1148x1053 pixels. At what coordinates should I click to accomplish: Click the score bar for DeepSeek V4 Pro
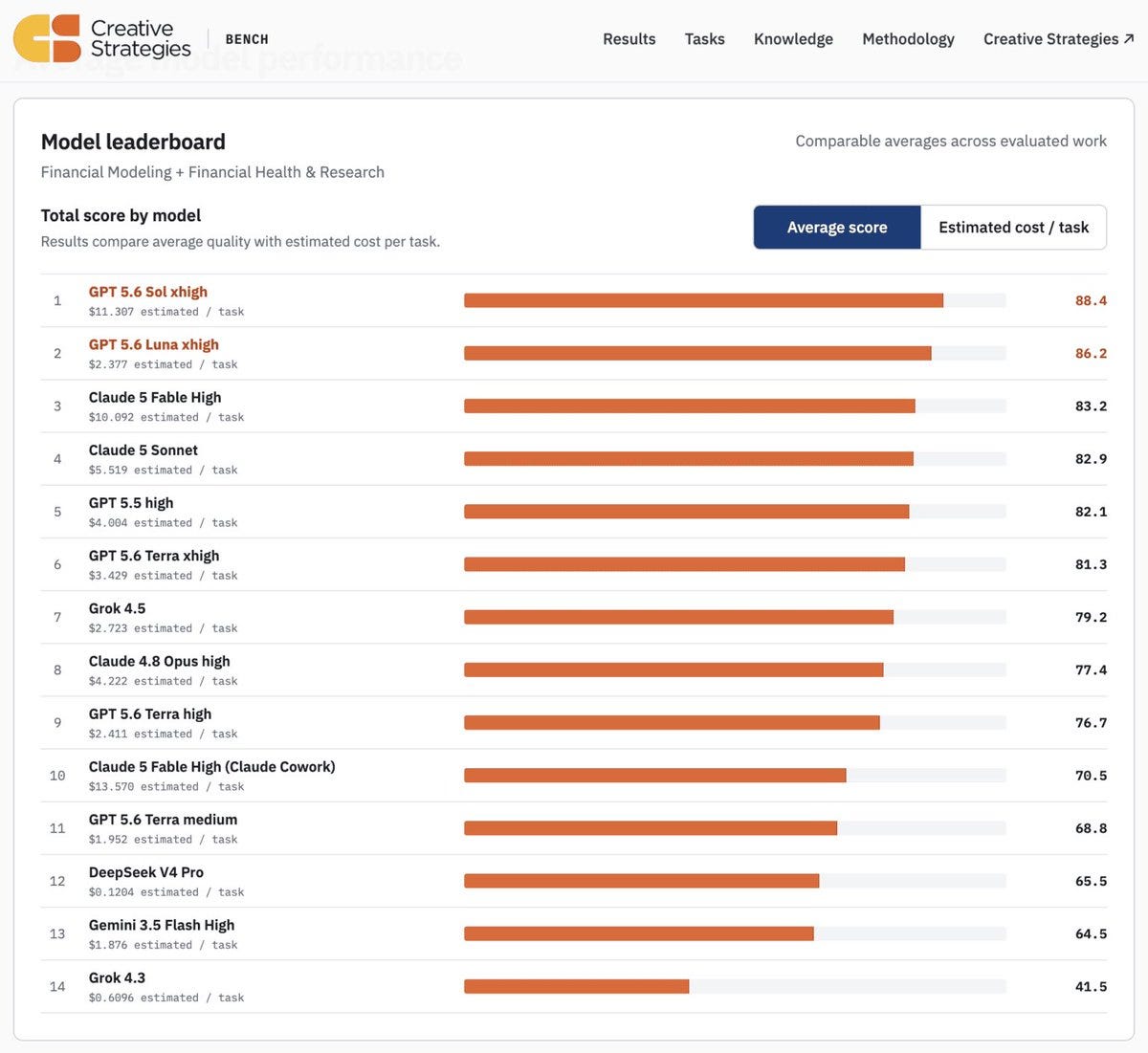pos(735,881)
